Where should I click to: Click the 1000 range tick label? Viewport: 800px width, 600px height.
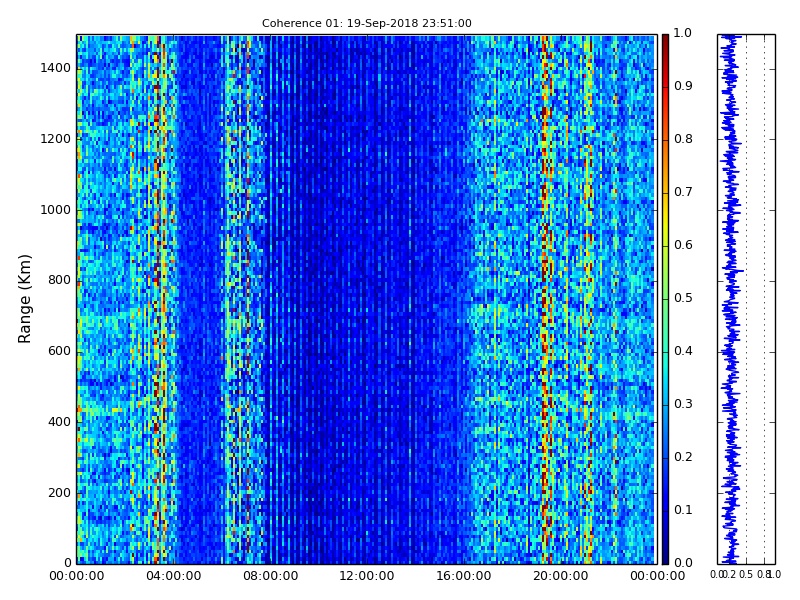click(x=56, y=210)
